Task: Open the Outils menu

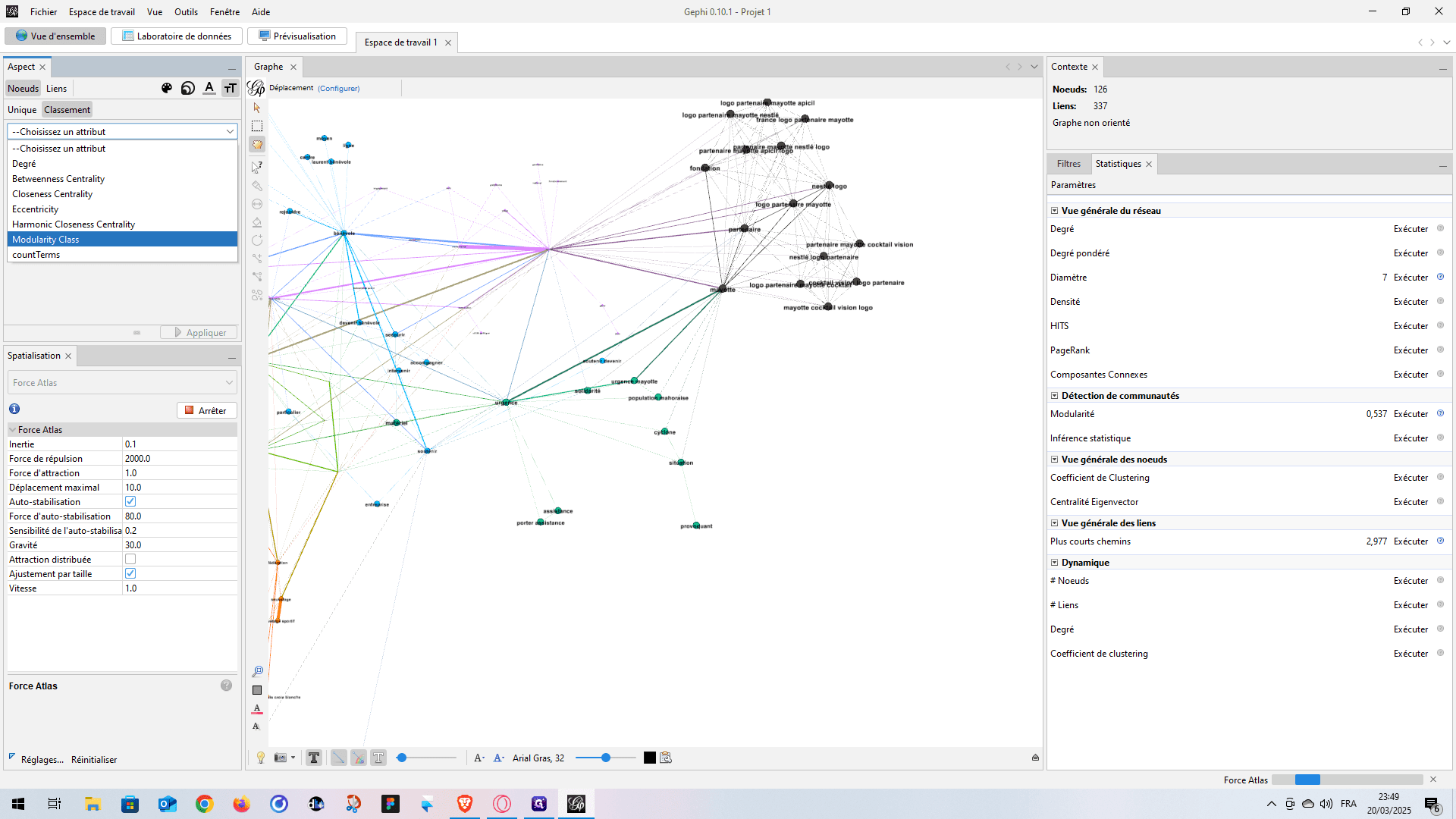Action: click(x=186, y=12)
